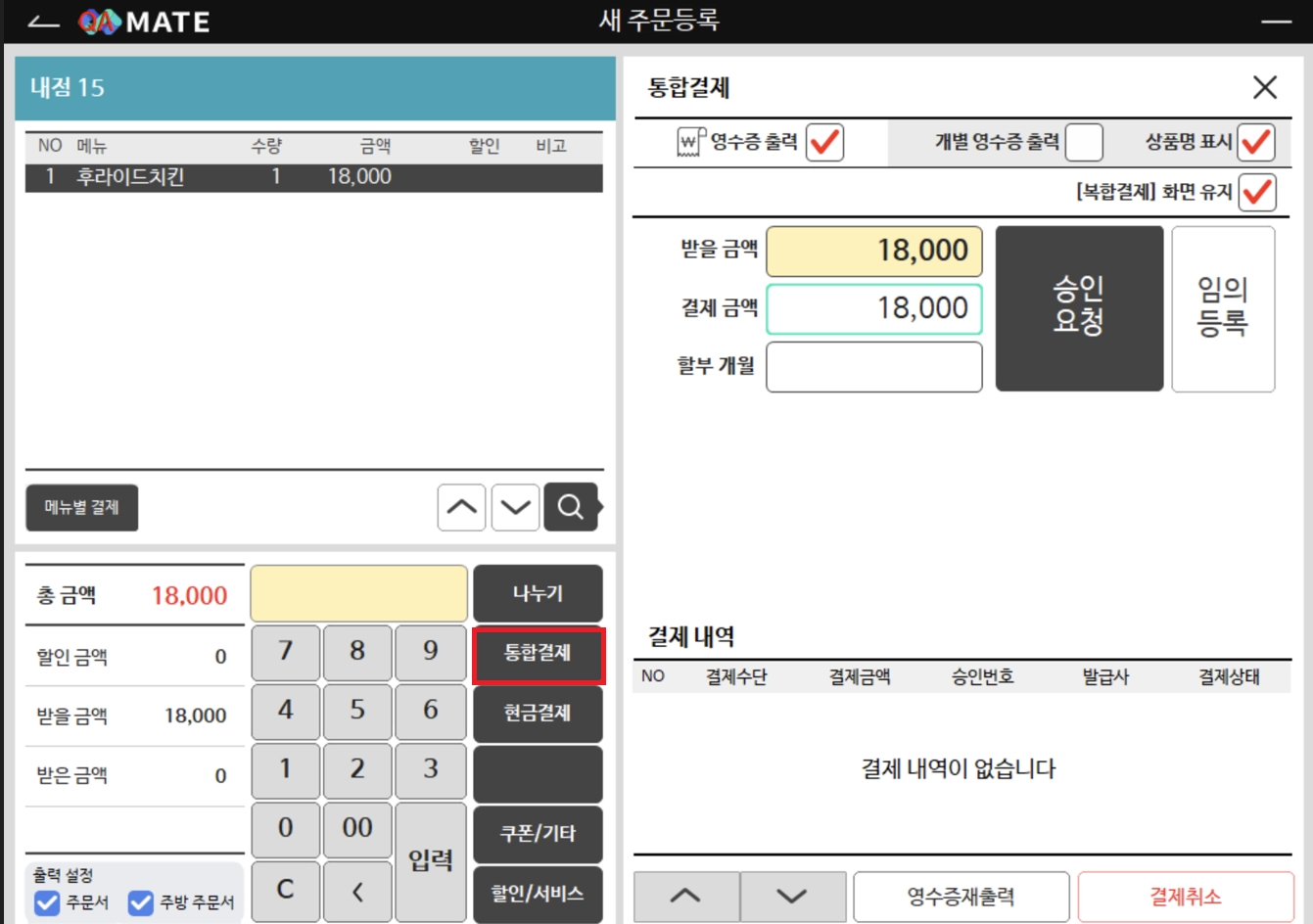Choose 통합결제 payment button
This screenshot has height=924, width=1313.
pyautogui.click(x=538, y=653)
